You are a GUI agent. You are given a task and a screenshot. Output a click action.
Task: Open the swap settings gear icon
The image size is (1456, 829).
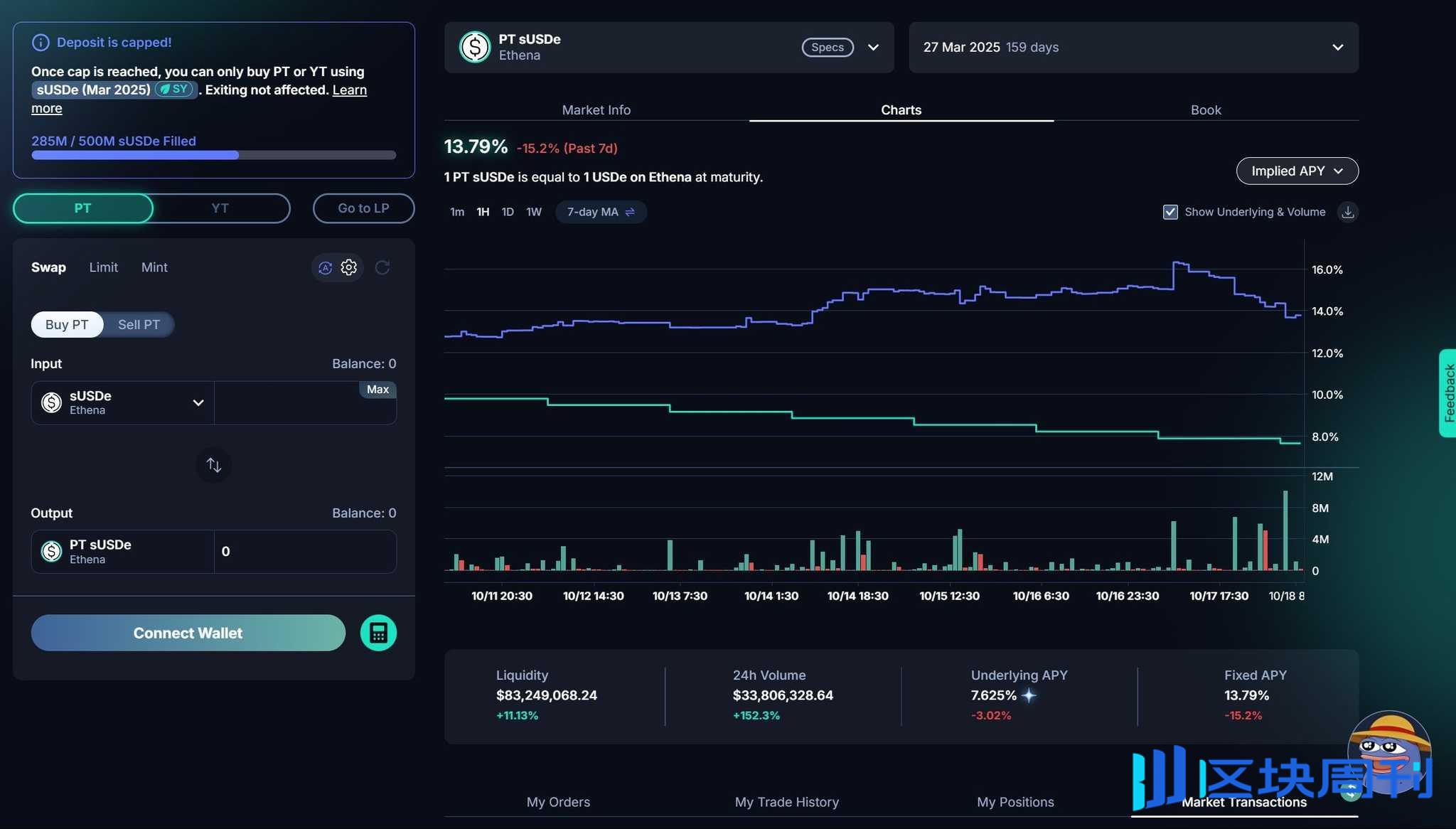click(x=348, y=267)
